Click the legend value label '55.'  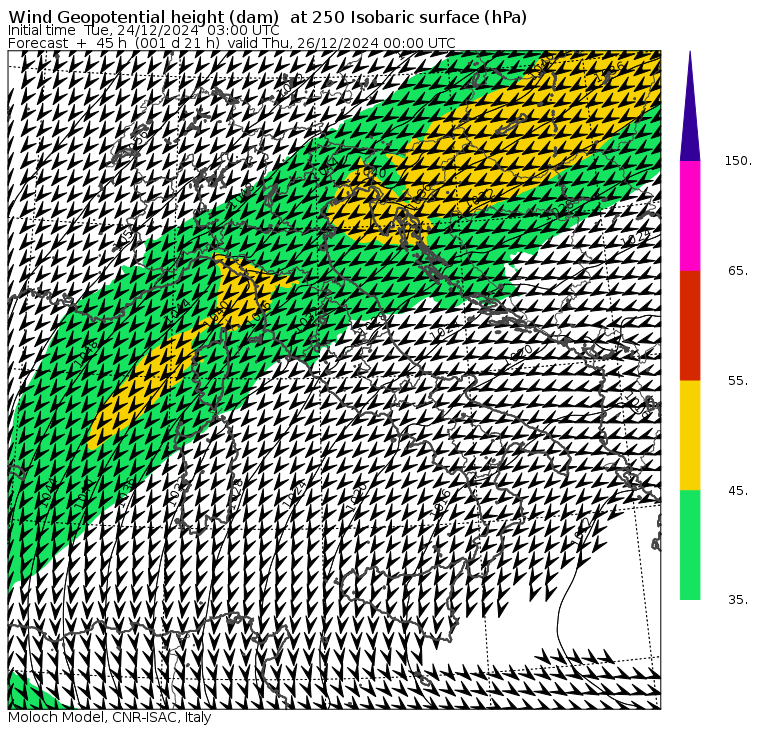coord(738,381)
